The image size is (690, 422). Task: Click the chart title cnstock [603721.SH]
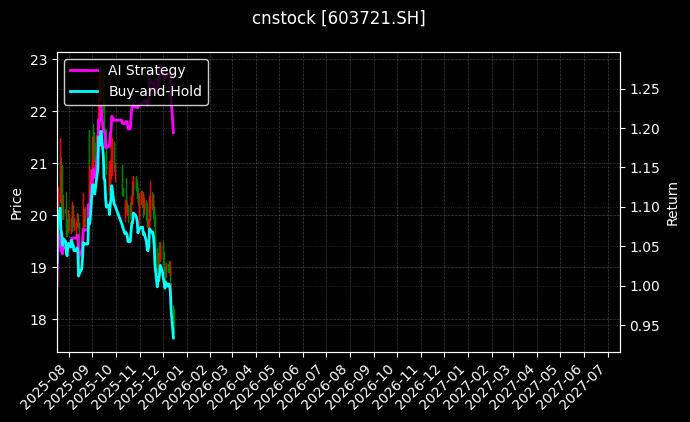pos(339,19)
